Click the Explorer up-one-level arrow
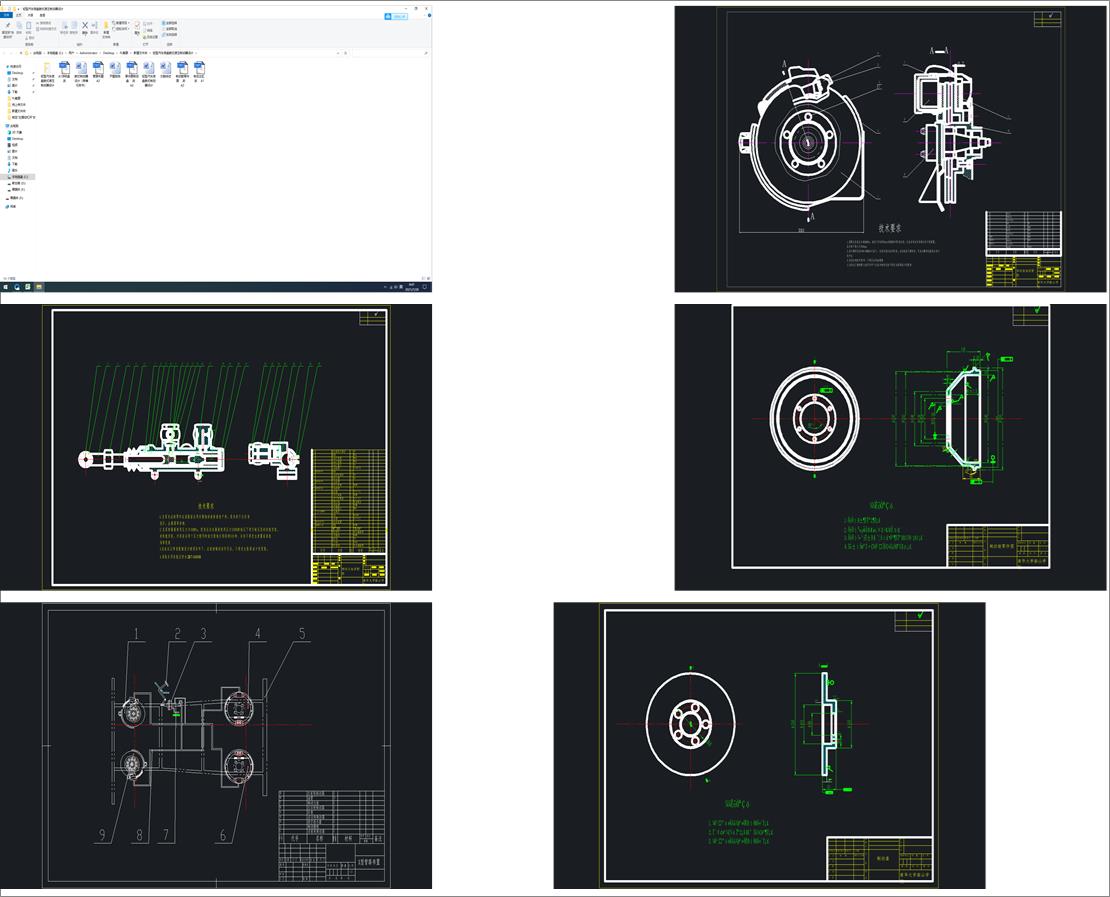1110x897 pixels. pyautogui.click(x=21, y=53)
